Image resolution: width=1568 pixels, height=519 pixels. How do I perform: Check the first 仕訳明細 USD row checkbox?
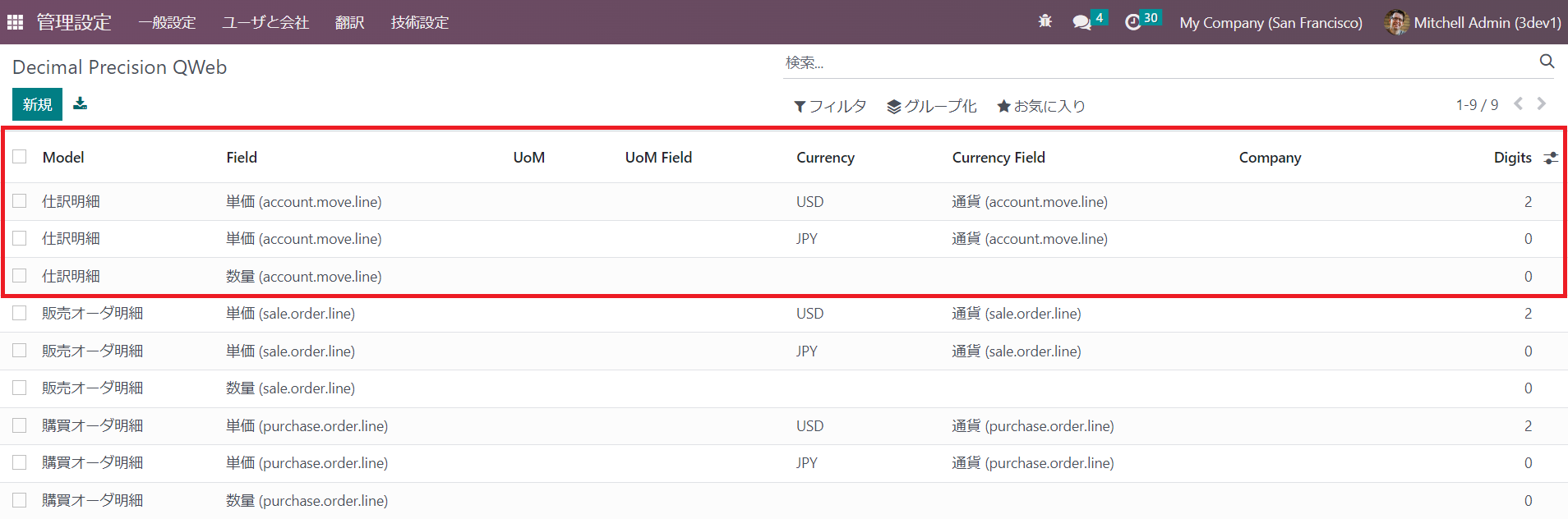(20, 201)
